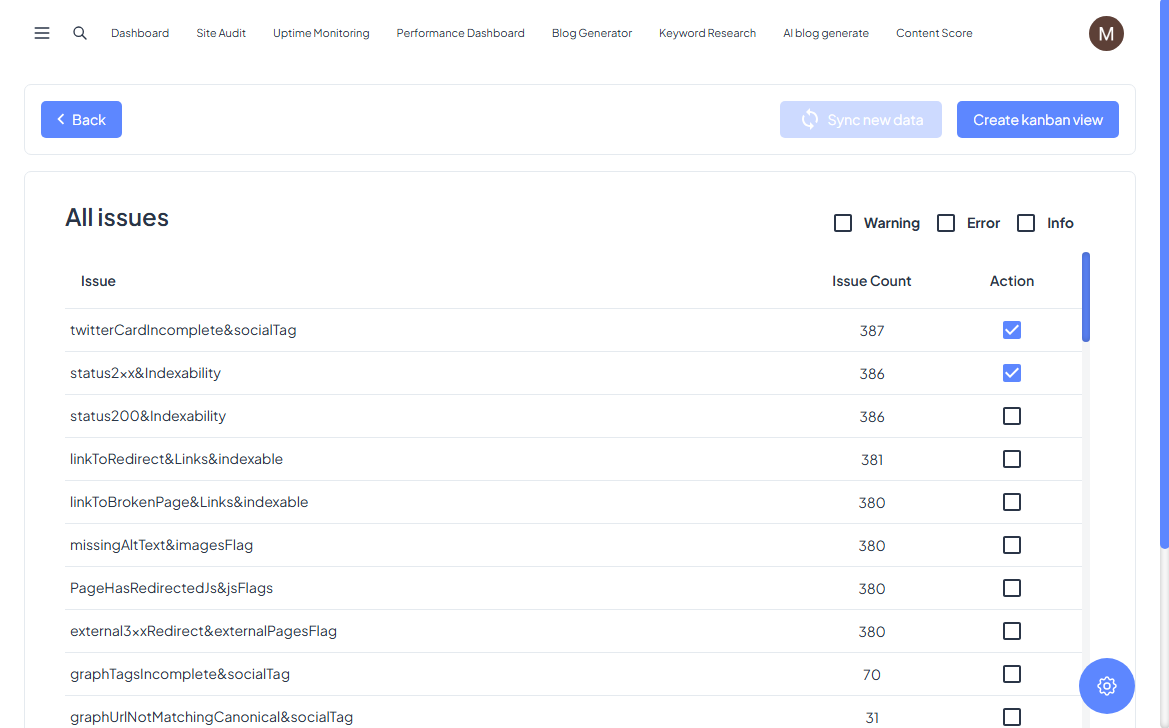The image size is (1169, 728).
Task: Enable the Error filter checkbox
Action: point(946,223)
